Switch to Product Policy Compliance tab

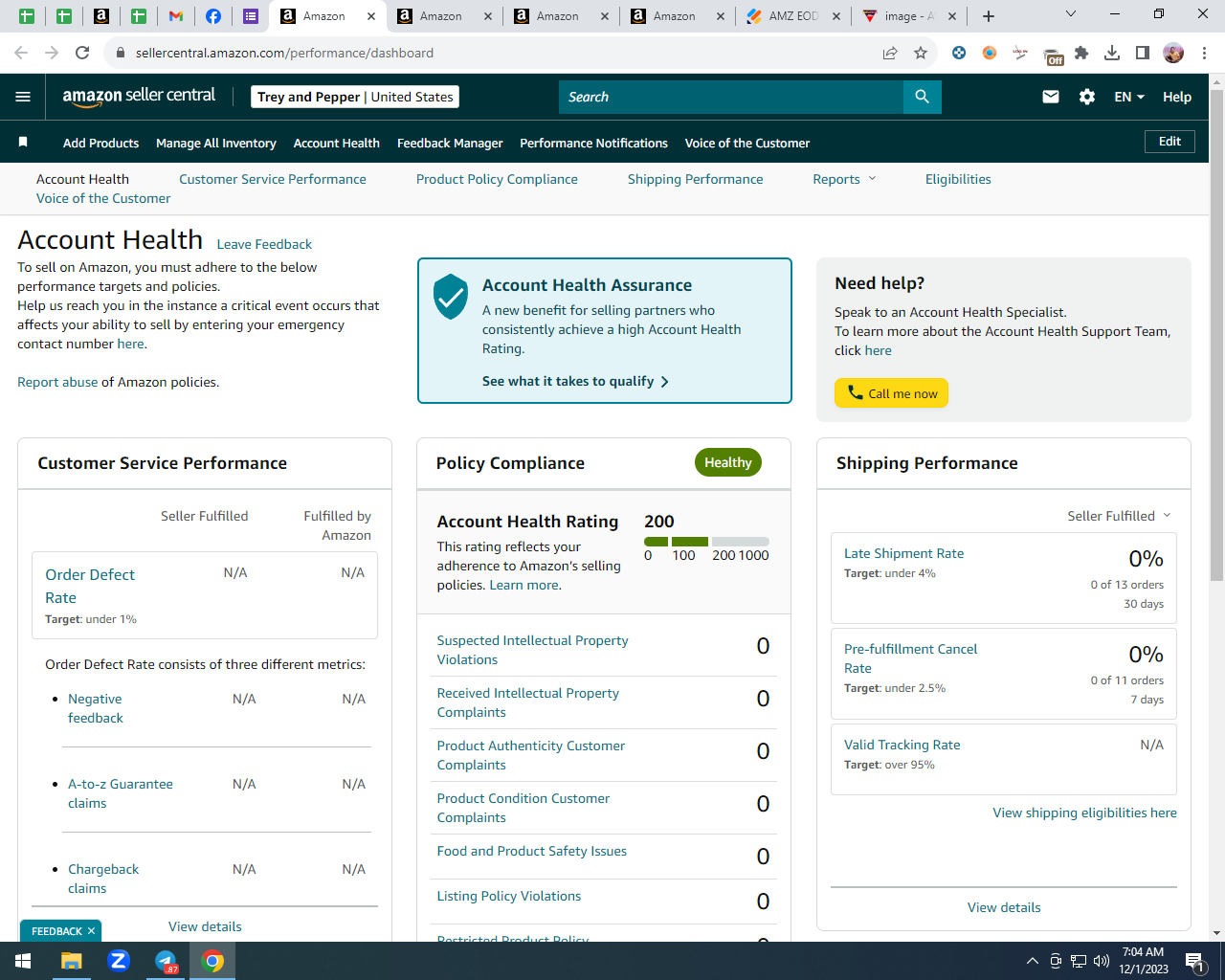click(x=497, y=179)
